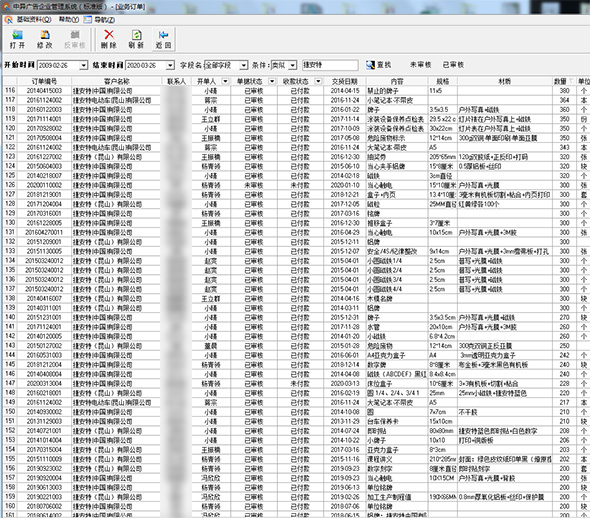Image resolution: width=590 pixels, height=518 pixels.
Task: Open the 帮助 menu
Action: [x=68, y=20]
